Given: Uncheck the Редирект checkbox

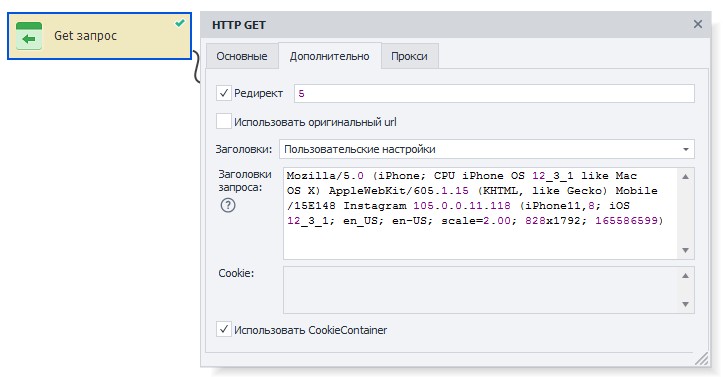Looking at the screenshot, I should (x=224, y=93).
